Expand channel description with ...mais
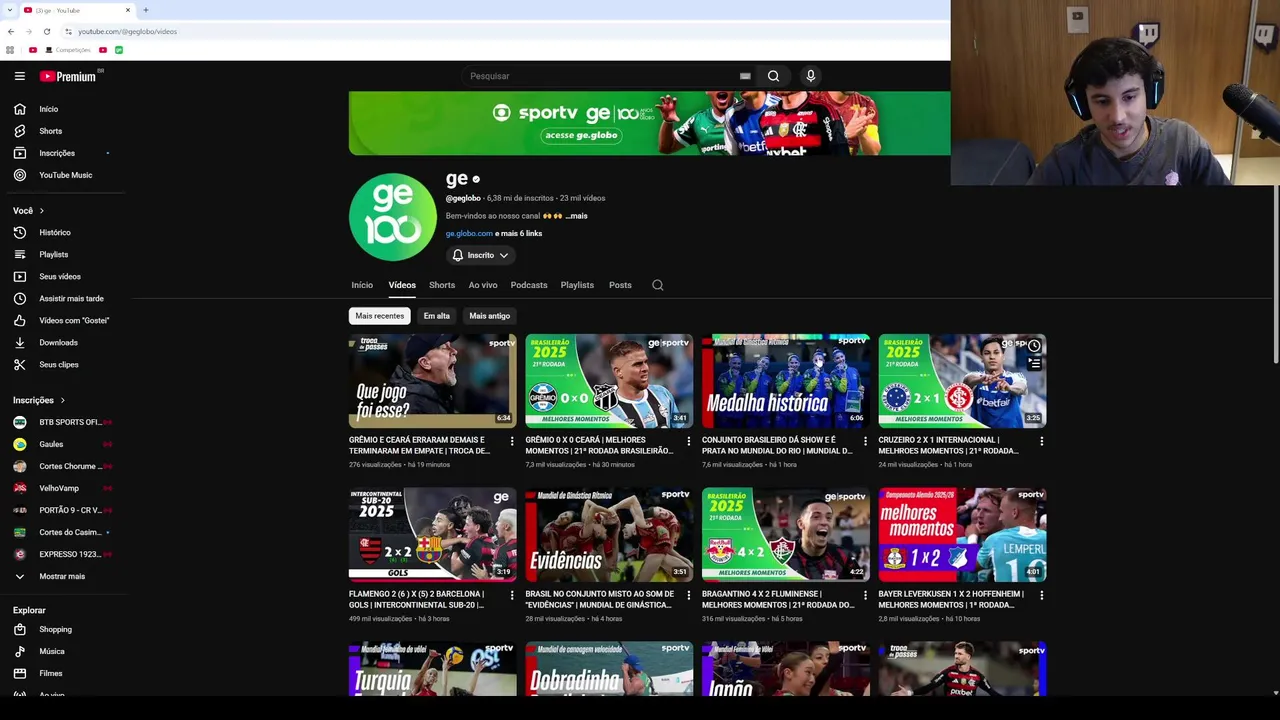The height and width of the screenshot is (720, 1280). [576, 216]
